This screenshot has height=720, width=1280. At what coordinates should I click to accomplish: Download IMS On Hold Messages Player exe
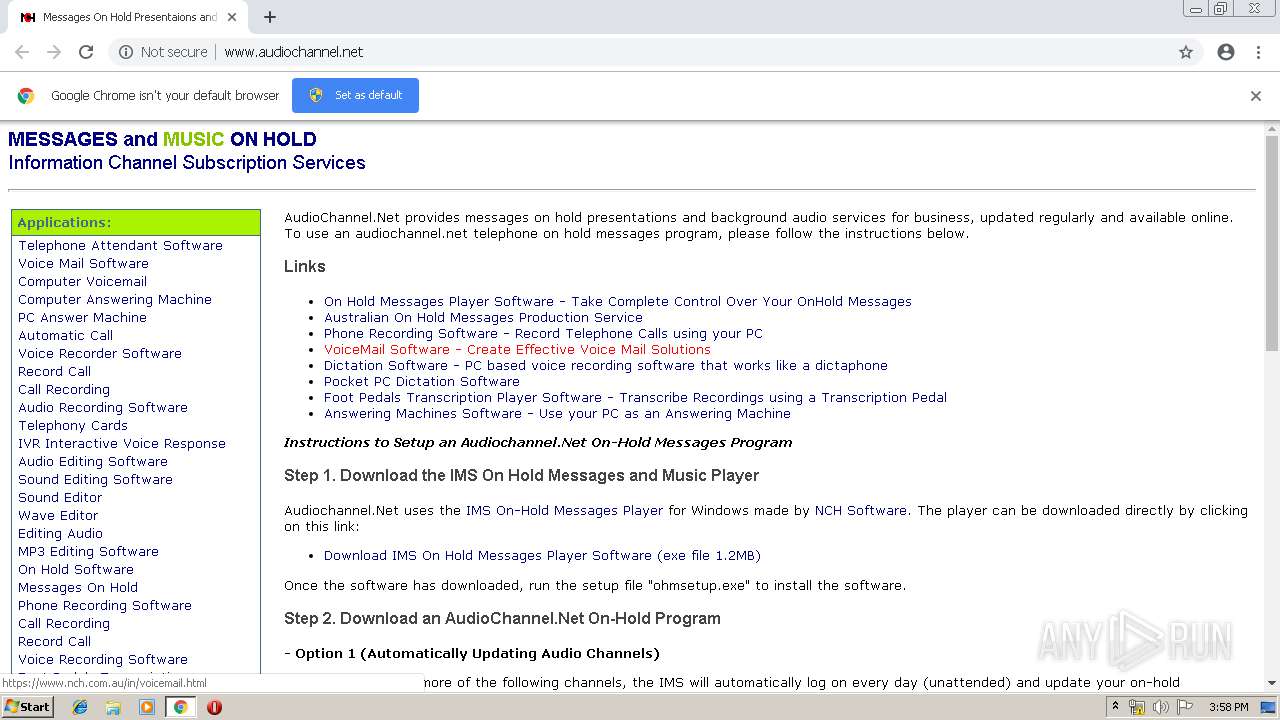point(542,555)
